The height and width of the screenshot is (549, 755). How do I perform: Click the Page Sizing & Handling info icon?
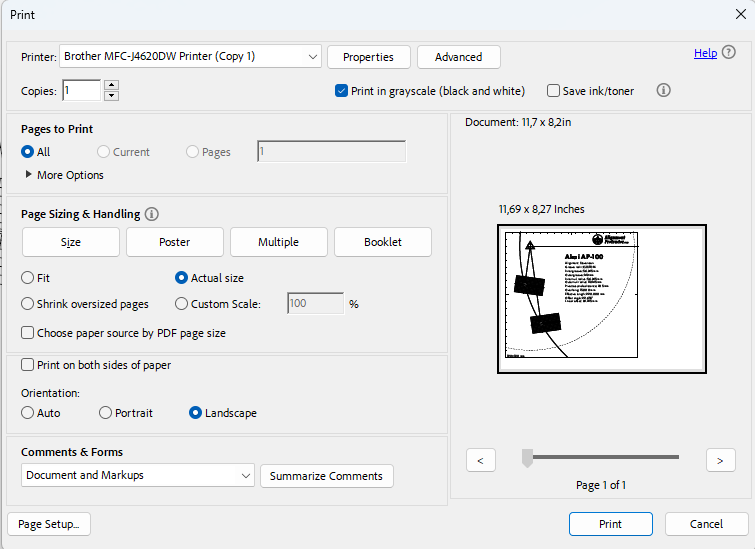[152, 214]
